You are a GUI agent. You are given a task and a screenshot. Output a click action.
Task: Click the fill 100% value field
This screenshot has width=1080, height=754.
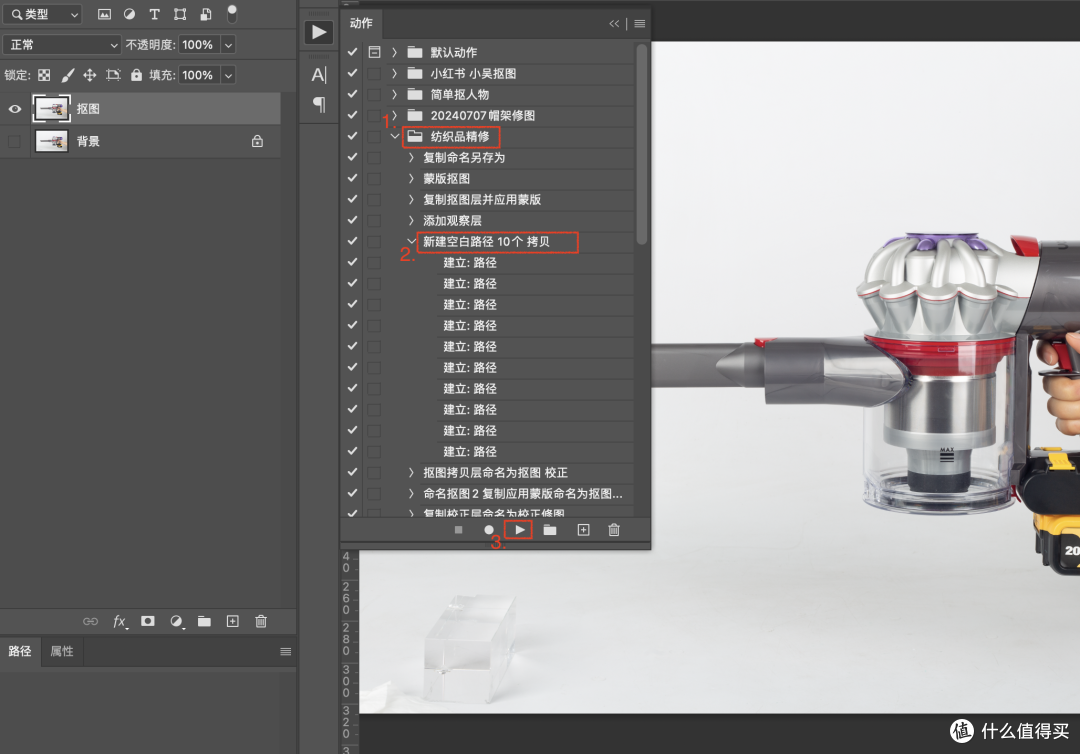coord(198,75)
